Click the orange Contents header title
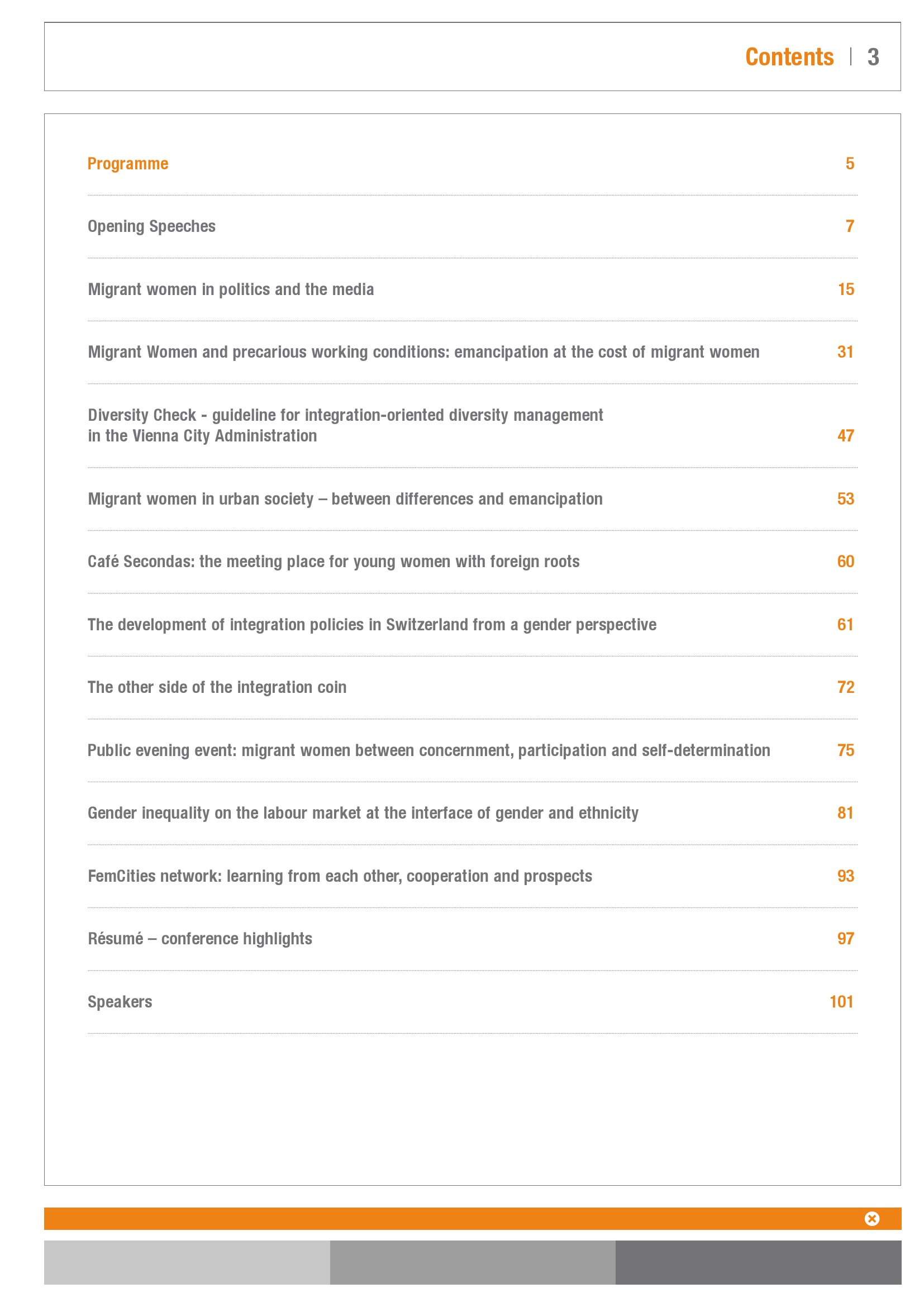 (x=789, y=57)
